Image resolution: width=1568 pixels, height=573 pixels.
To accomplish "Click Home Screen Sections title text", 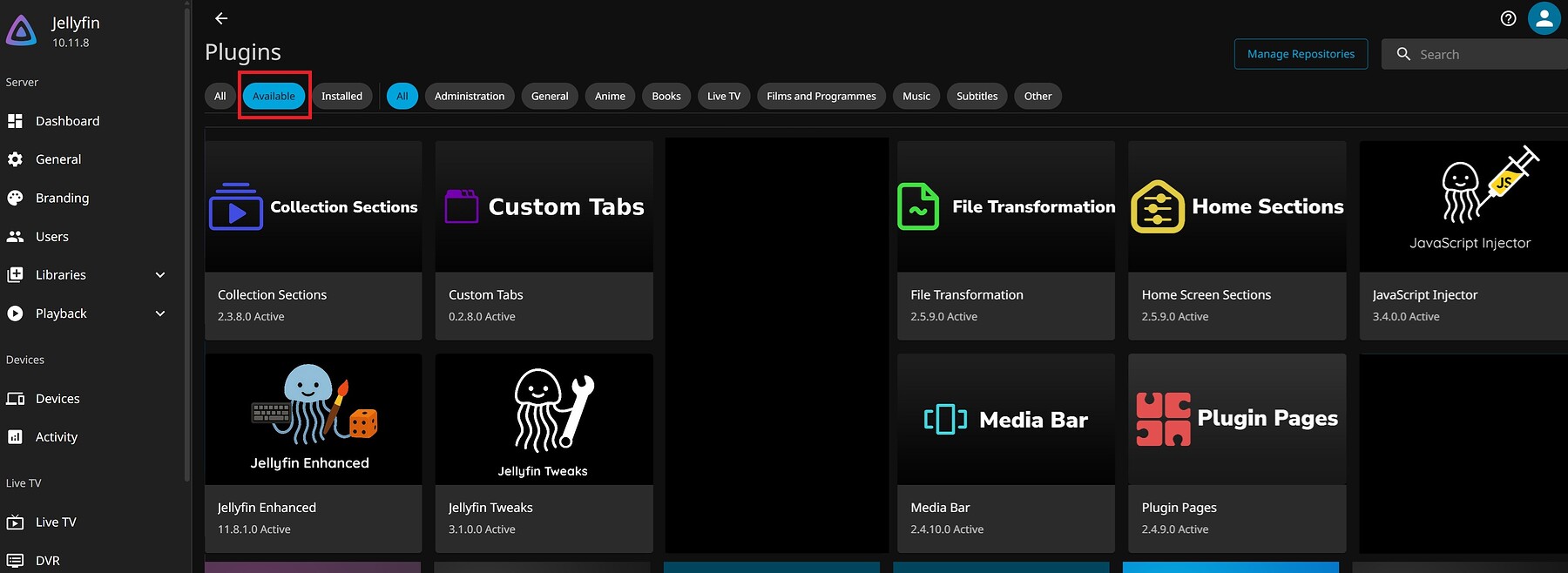I will click(x=1206, y=295).
